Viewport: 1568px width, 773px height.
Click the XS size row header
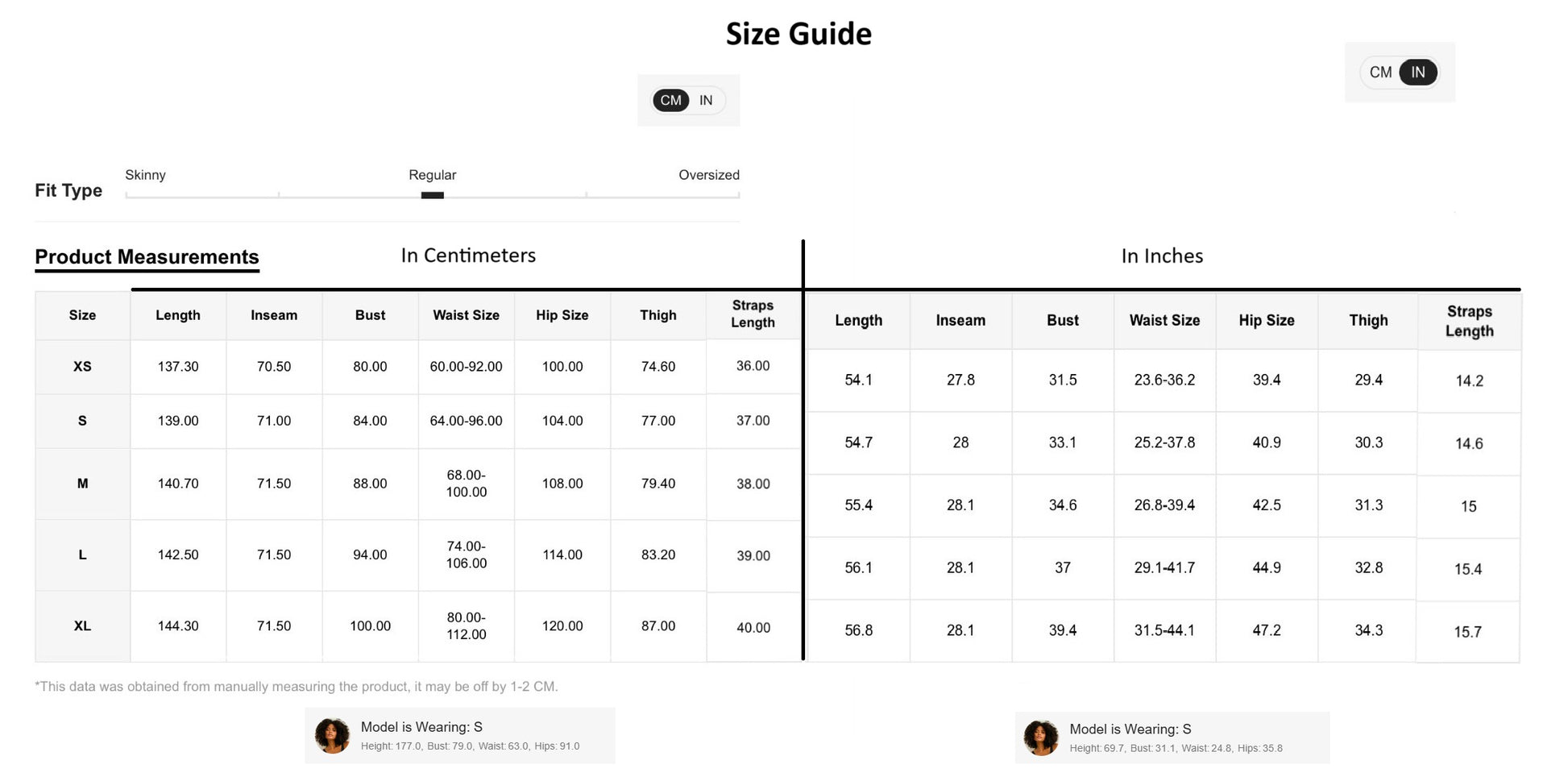click(82, 367)
